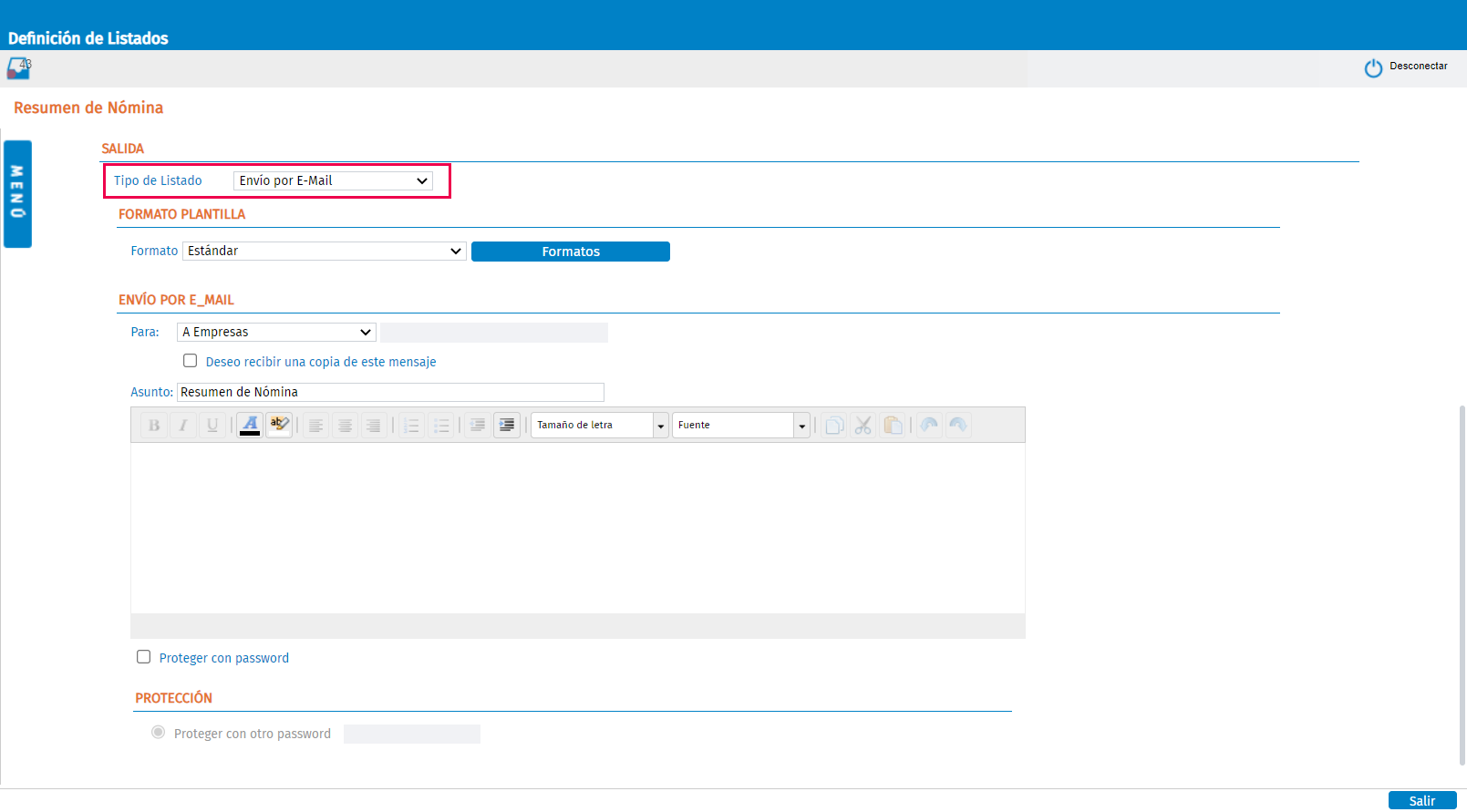The image size is (1467, 812).
Task: Select the 'Proteger con otro password' radio button
Action: (159, 733)
